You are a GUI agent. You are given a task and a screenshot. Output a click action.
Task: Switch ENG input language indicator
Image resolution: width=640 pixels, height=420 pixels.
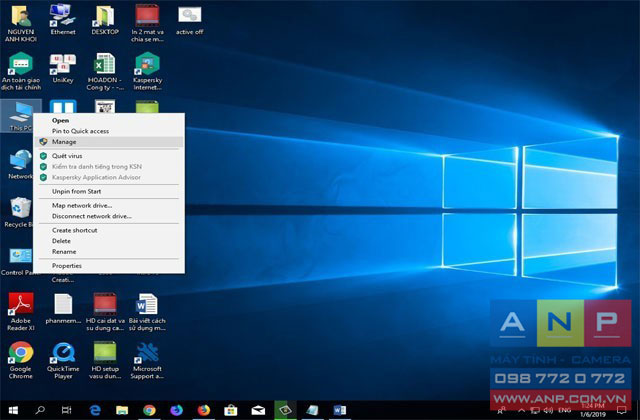[564, 410]
